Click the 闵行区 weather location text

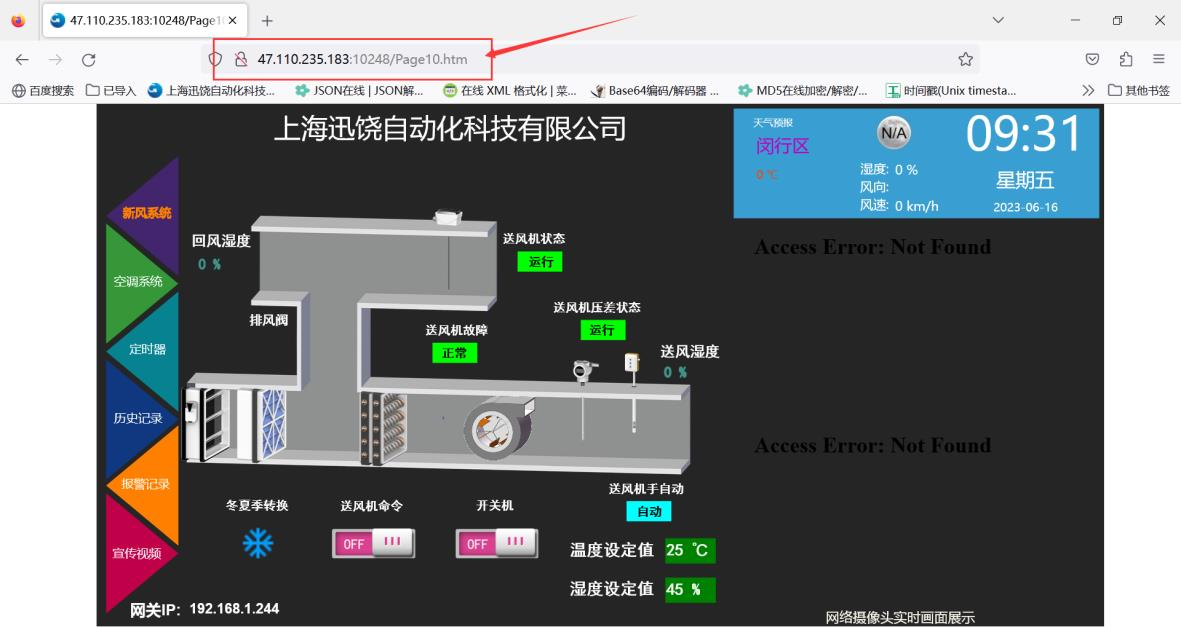(x=783, y=146)
